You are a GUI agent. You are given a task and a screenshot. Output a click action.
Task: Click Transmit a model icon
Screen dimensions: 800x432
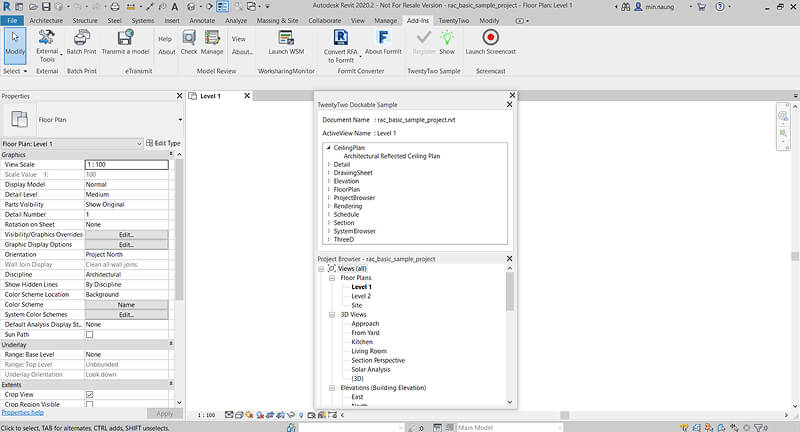coord(125,39)
